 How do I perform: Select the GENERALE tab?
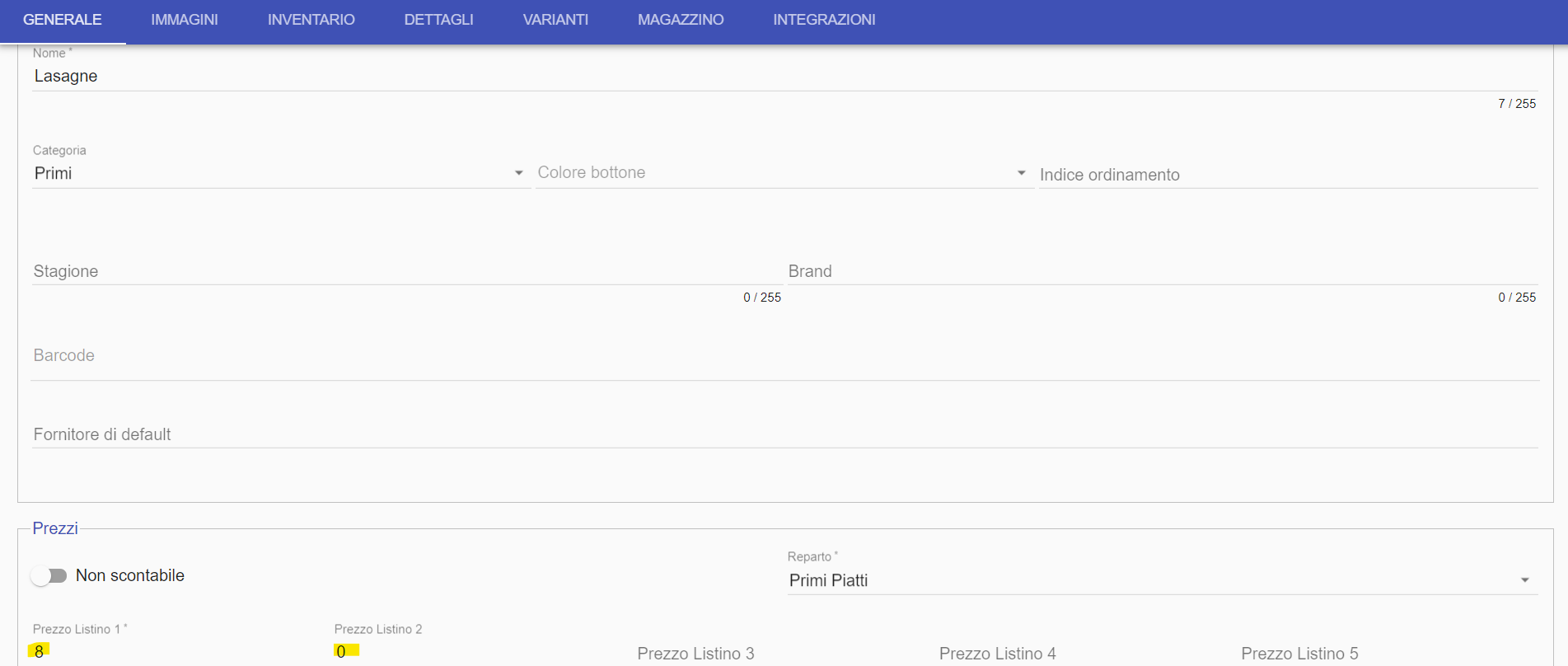[63, 20]
